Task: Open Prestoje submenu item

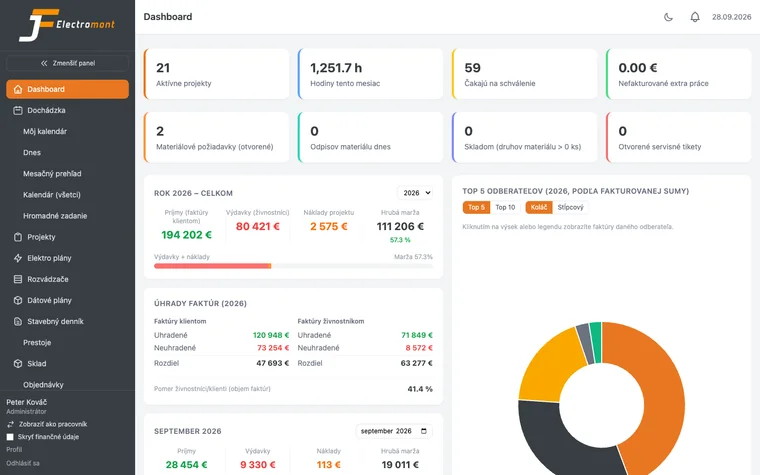Action: click(x=37, y=343)
